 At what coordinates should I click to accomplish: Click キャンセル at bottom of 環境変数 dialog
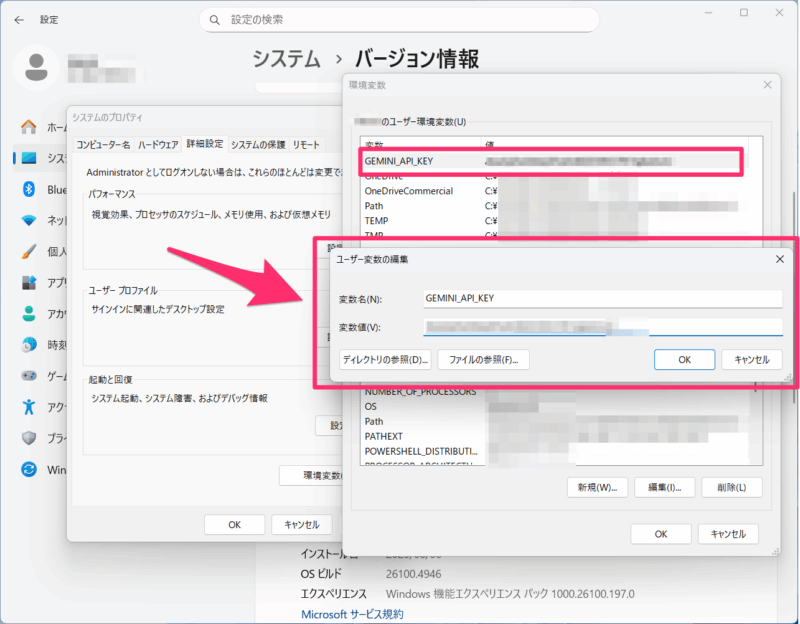pos(728,534)
